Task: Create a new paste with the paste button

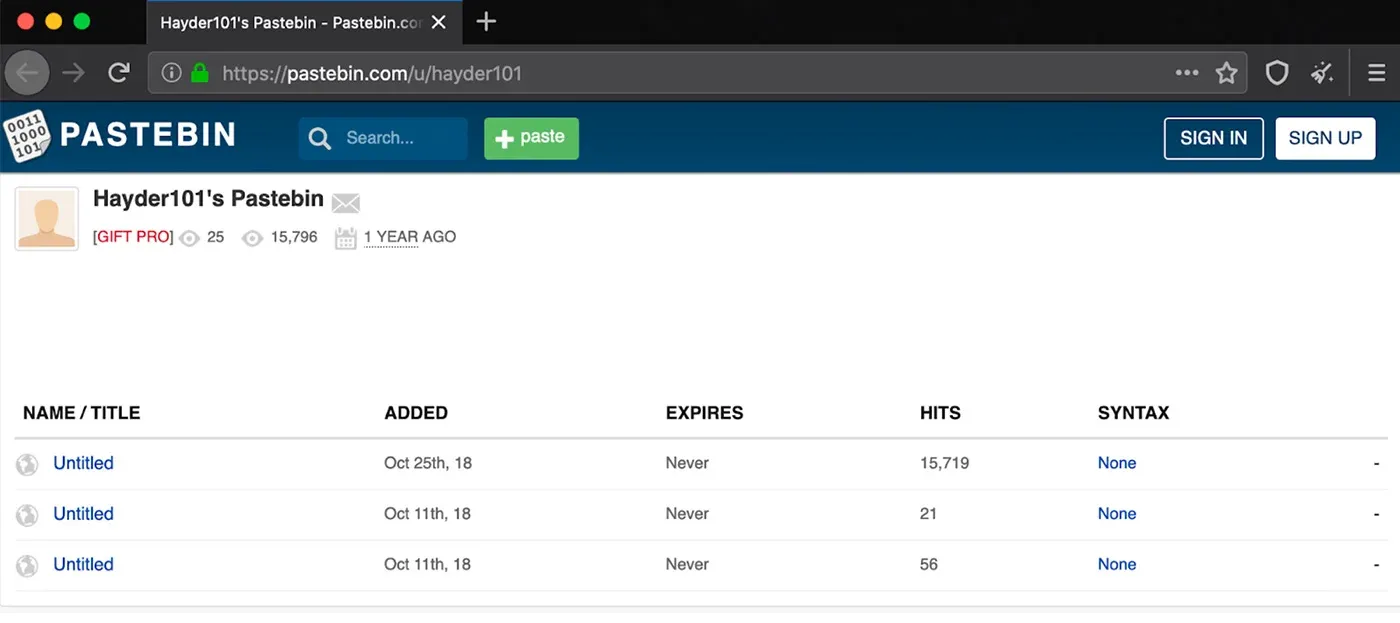Action: (531, 138)
